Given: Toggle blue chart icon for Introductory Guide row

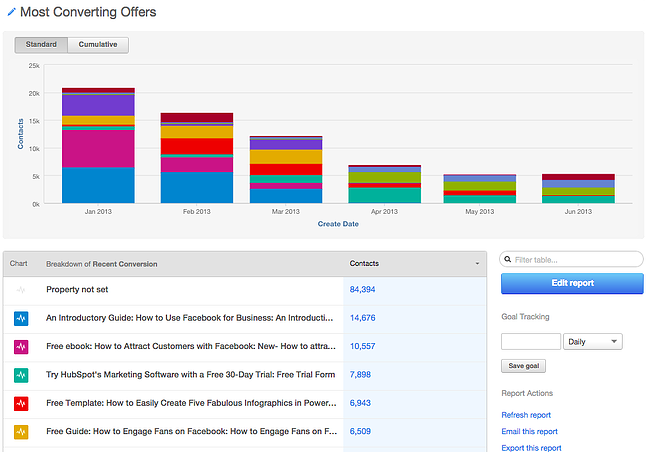Looking at the screenshot, I should click(21, 318).
